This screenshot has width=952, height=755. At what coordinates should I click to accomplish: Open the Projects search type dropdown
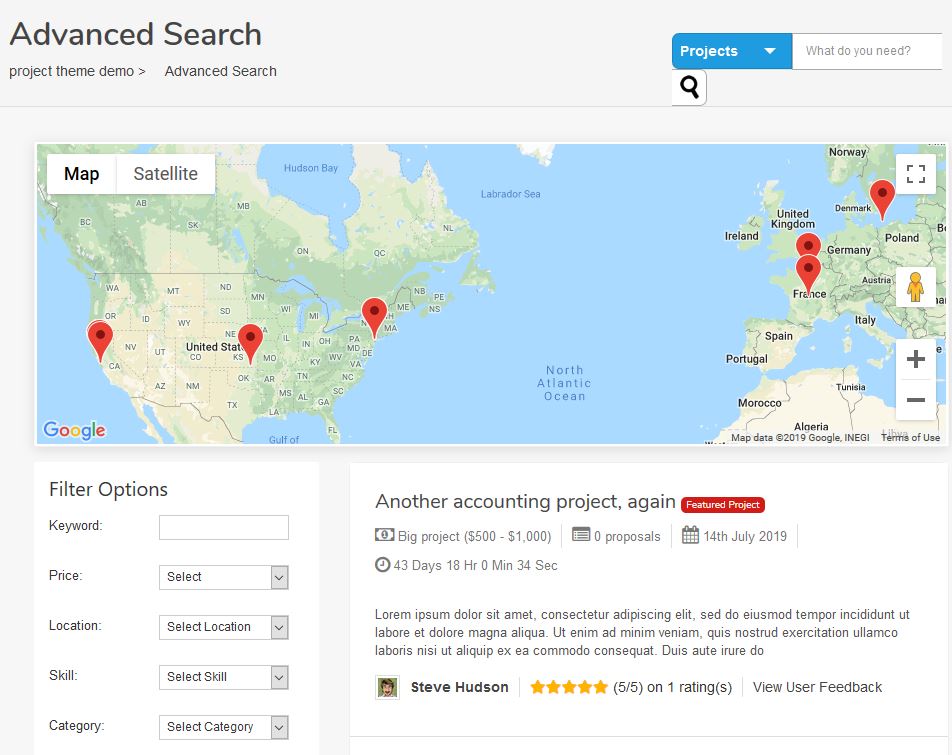click(x=732, y=51)
